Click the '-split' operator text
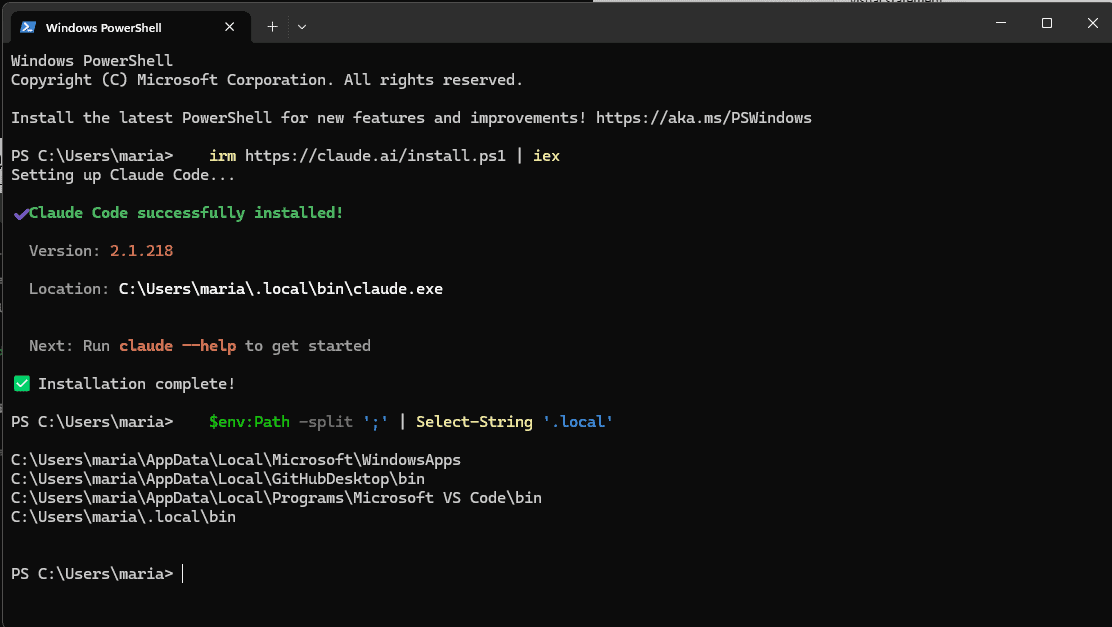 click(x=326, y=422)
